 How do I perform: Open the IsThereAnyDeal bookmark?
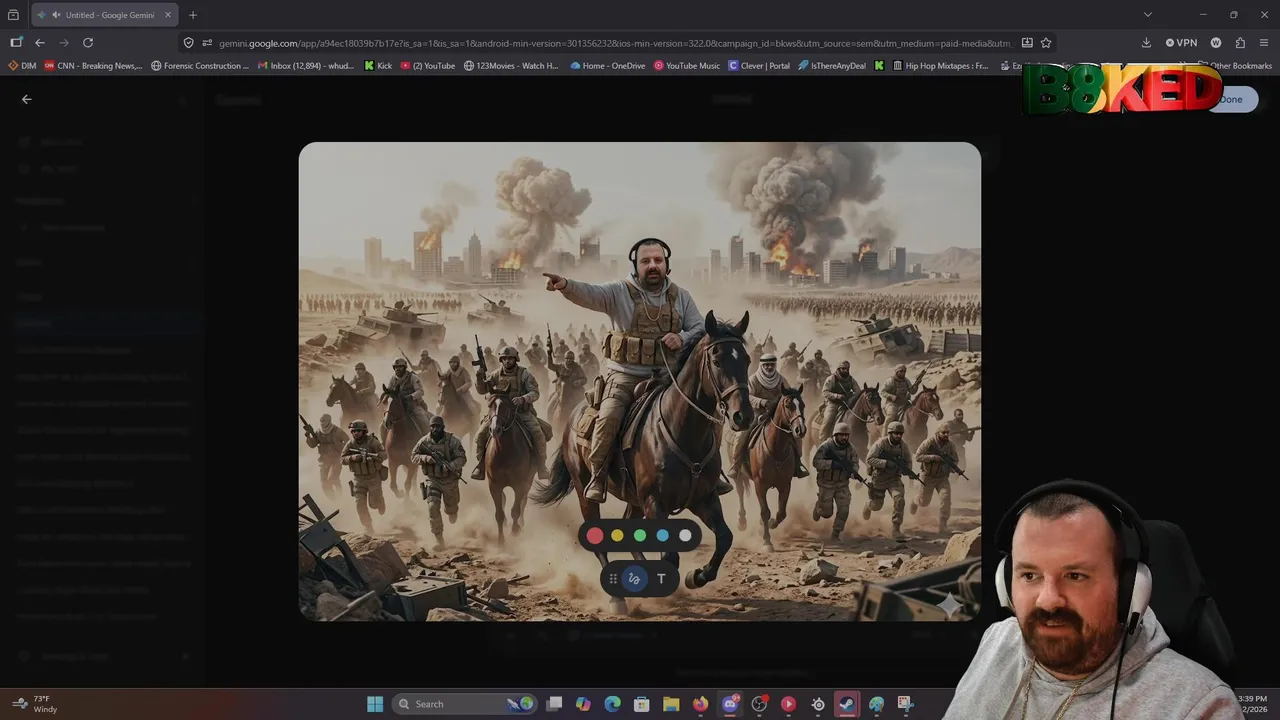(833, 66)
